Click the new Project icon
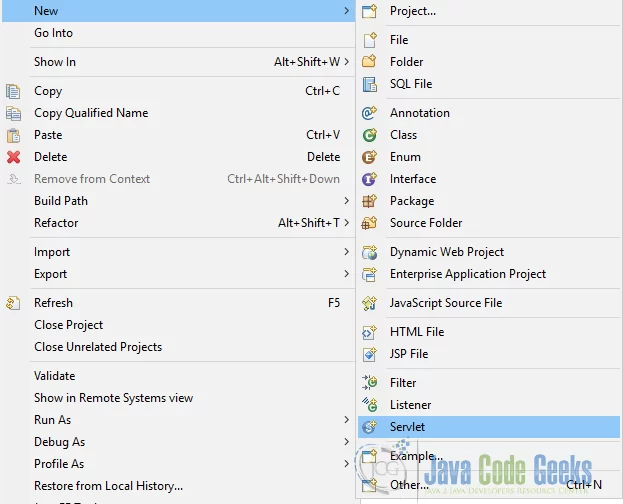 369,11
